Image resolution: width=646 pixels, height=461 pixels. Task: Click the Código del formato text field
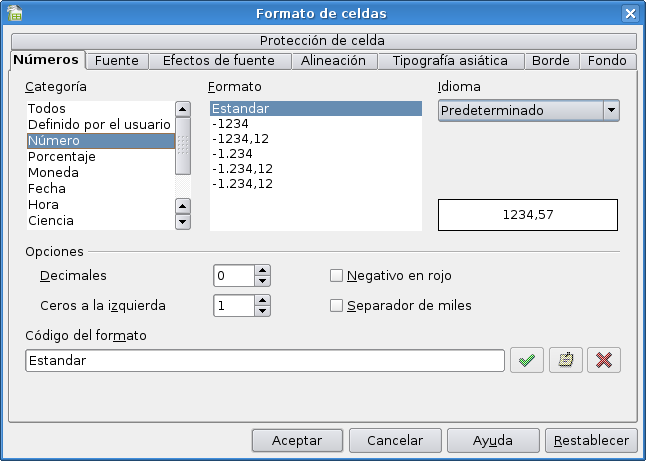264,360
